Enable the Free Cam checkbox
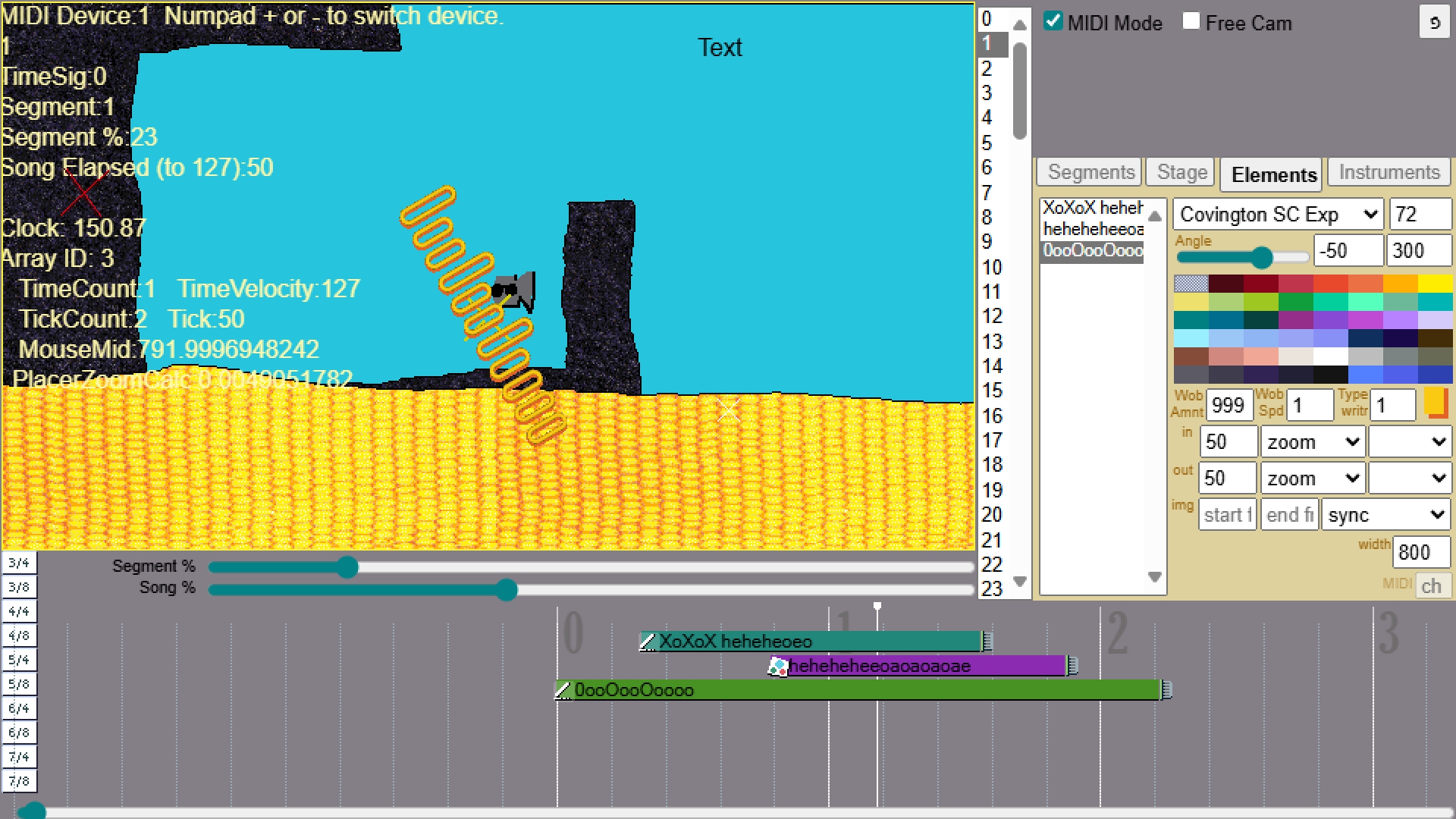This screenshot has width=1456, height=819. point(1191,21)
